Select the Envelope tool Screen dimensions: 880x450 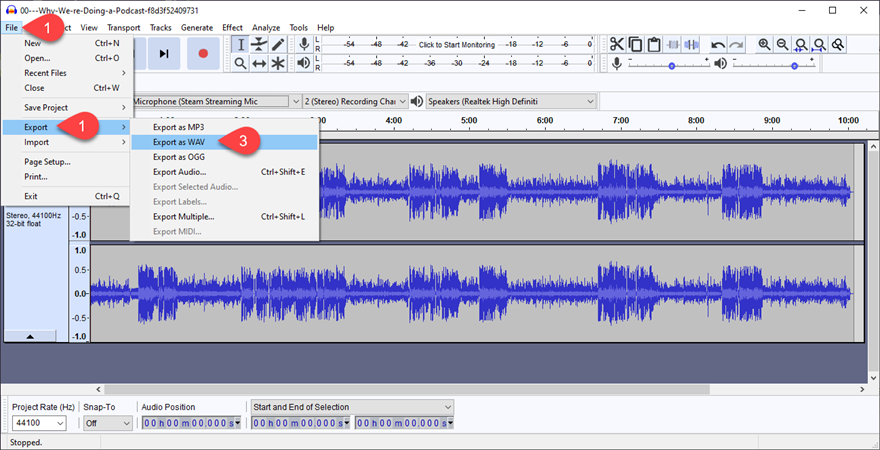coord(259,44)
